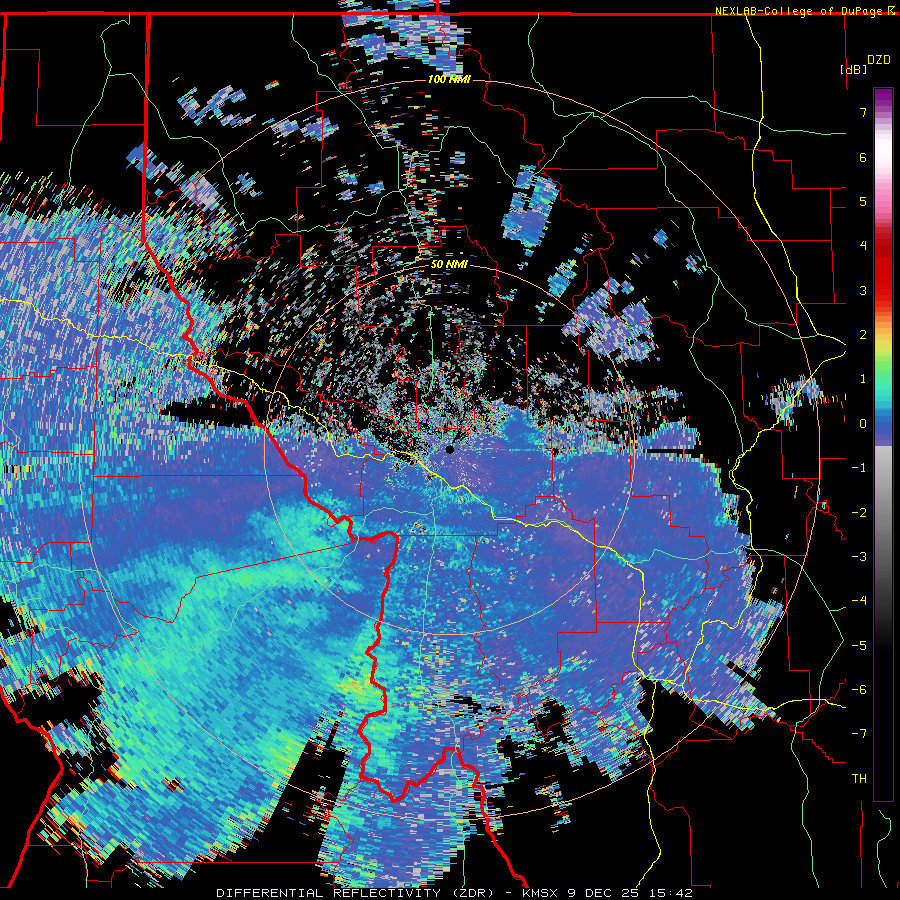Screen dimensions: 900x900
Task: Click the TH threshold label
Action: coord(859,779)
